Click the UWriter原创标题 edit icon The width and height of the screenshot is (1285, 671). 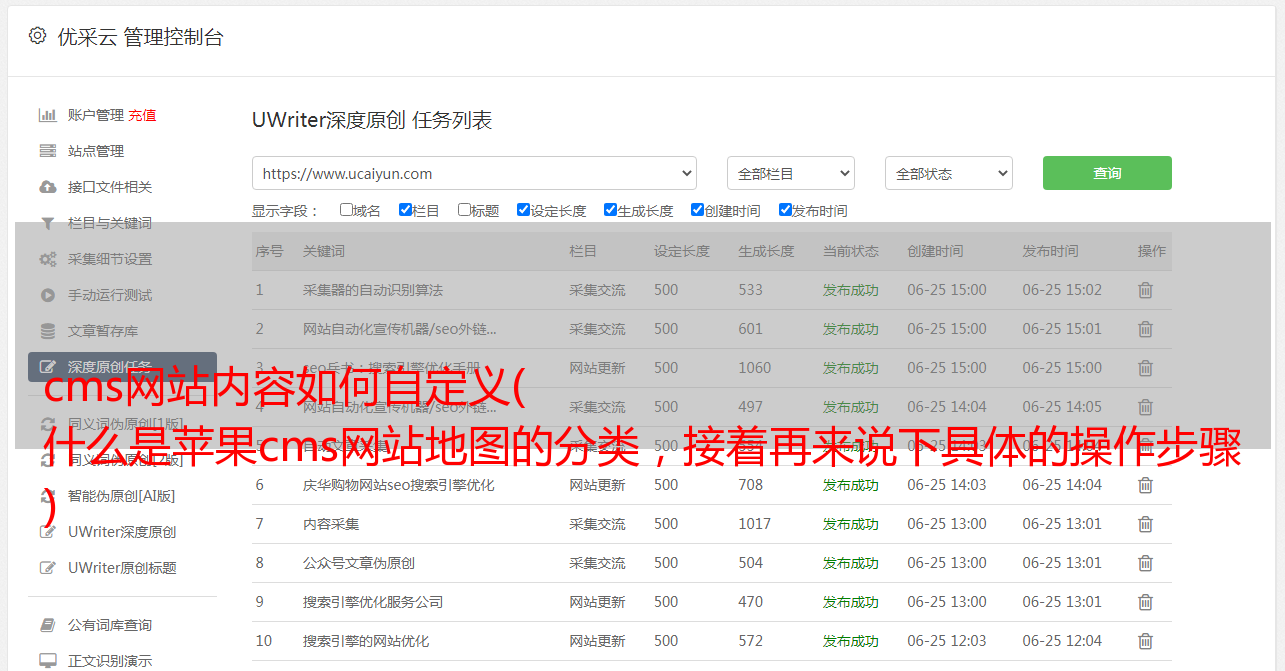pos(47,568)
